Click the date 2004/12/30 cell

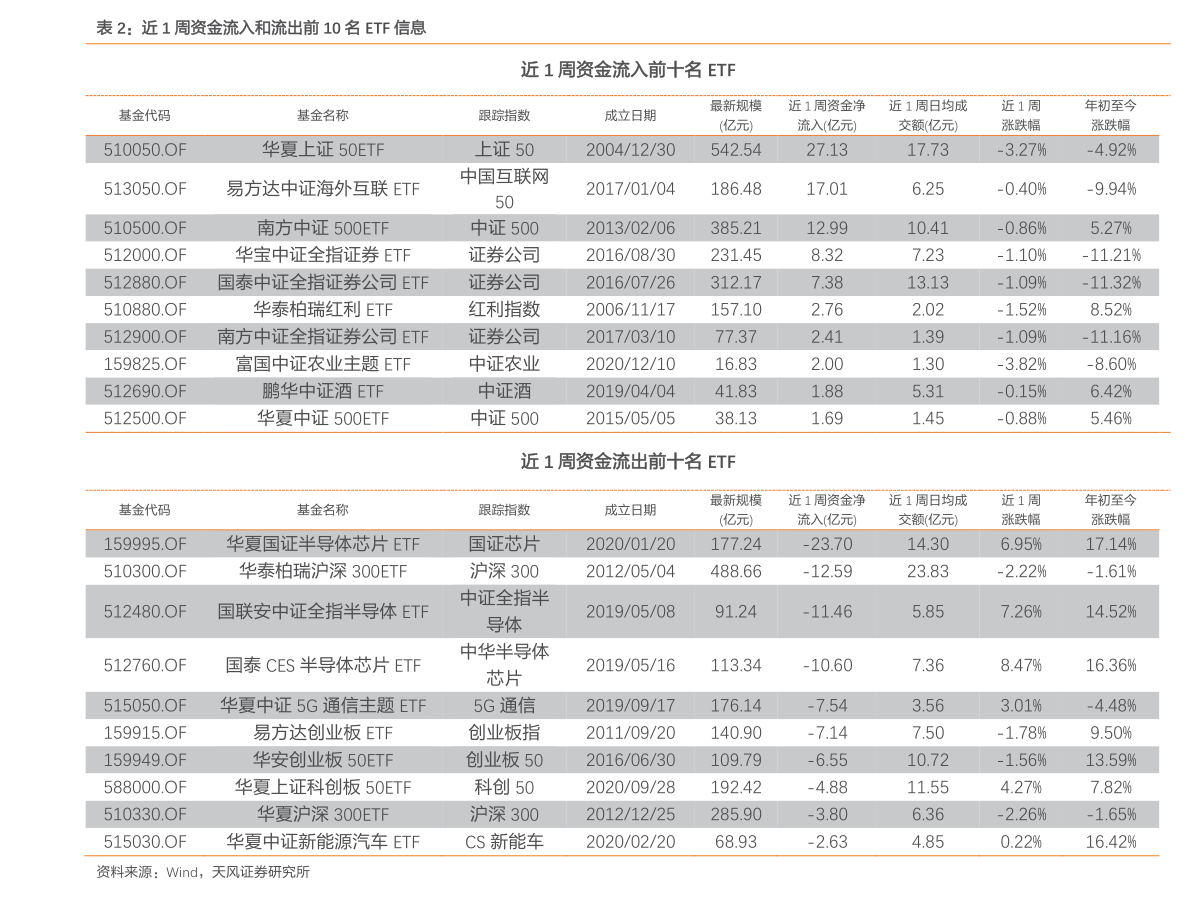[x=630, y=149]
